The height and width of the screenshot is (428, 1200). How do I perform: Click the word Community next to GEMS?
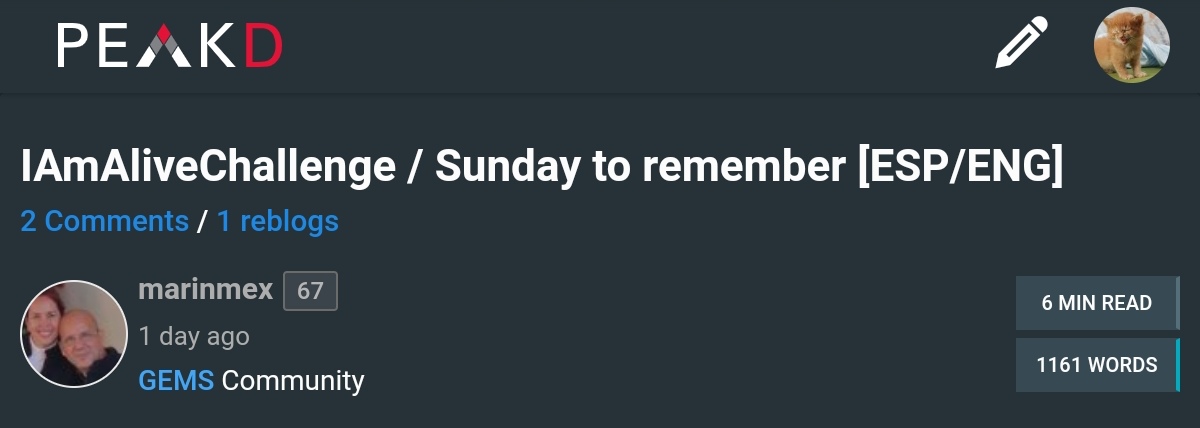pos(293,381)
